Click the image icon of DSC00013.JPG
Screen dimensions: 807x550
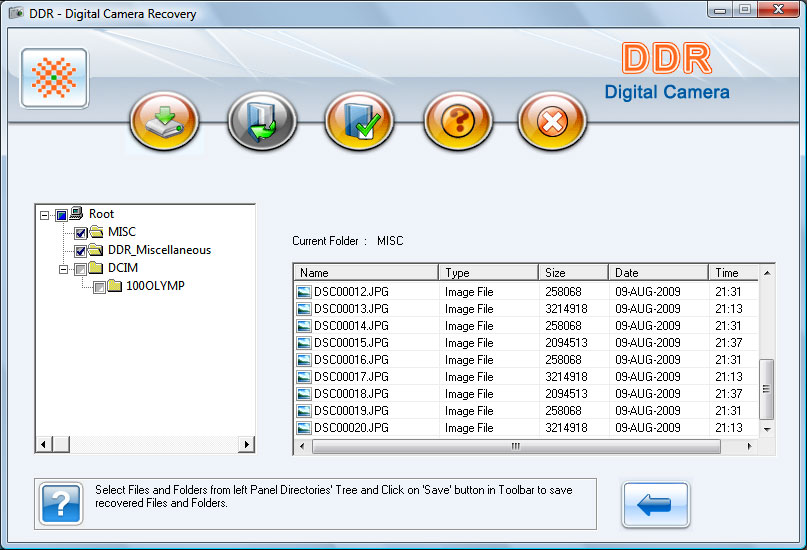point(304,309)
